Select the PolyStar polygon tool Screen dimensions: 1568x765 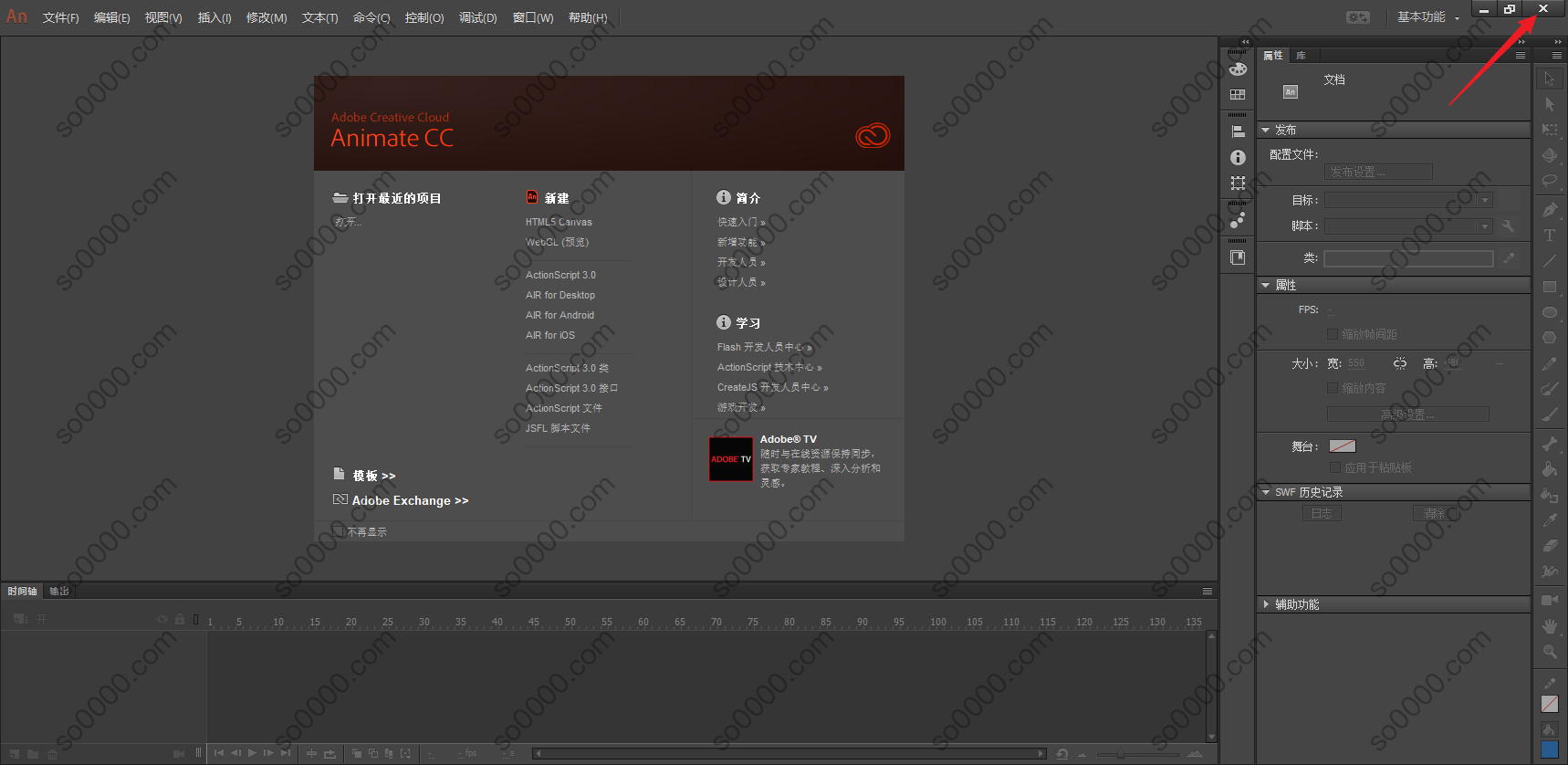tap(1549, 337)
